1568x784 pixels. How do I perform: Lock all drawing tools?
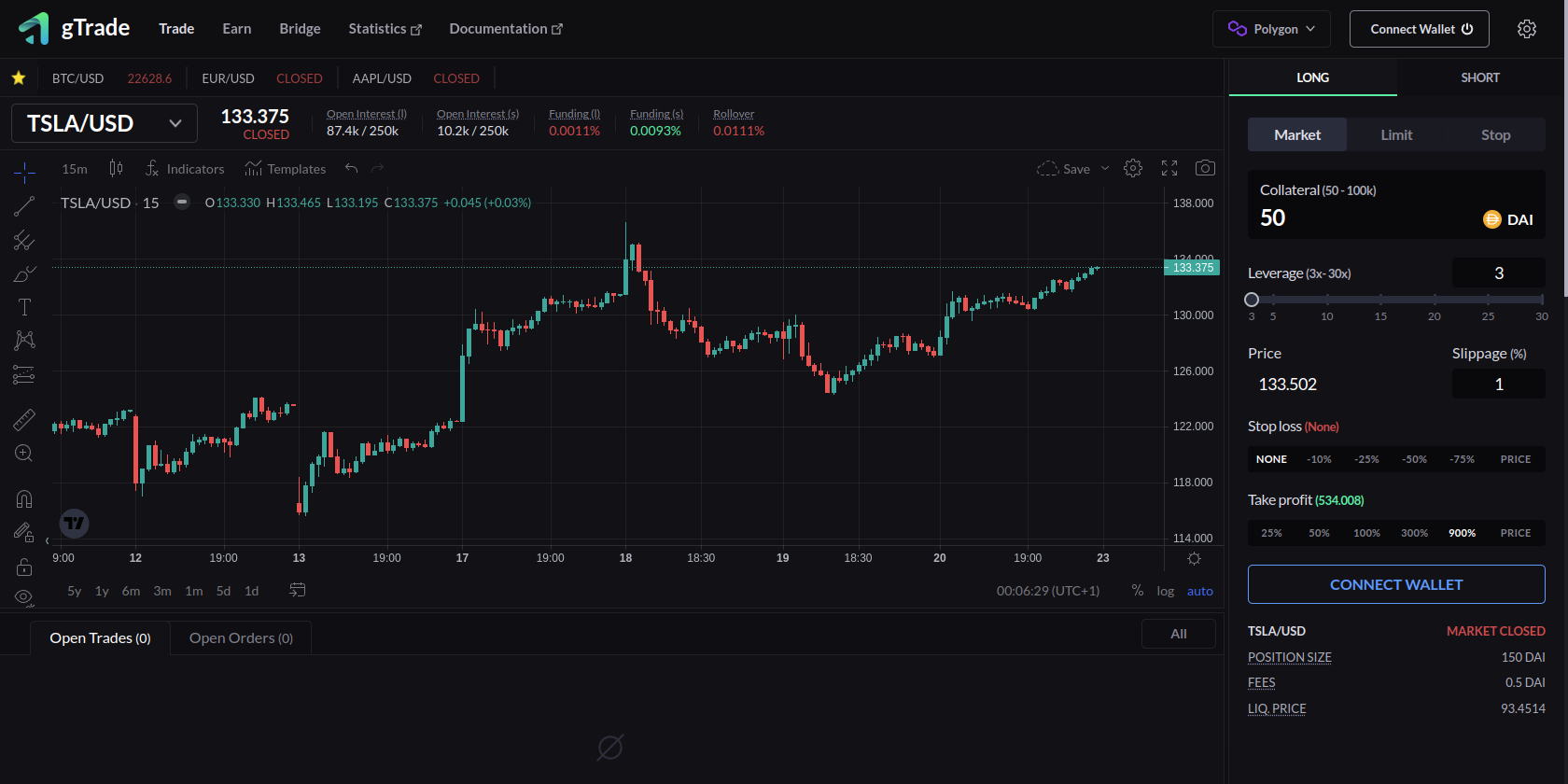(24, 567)
